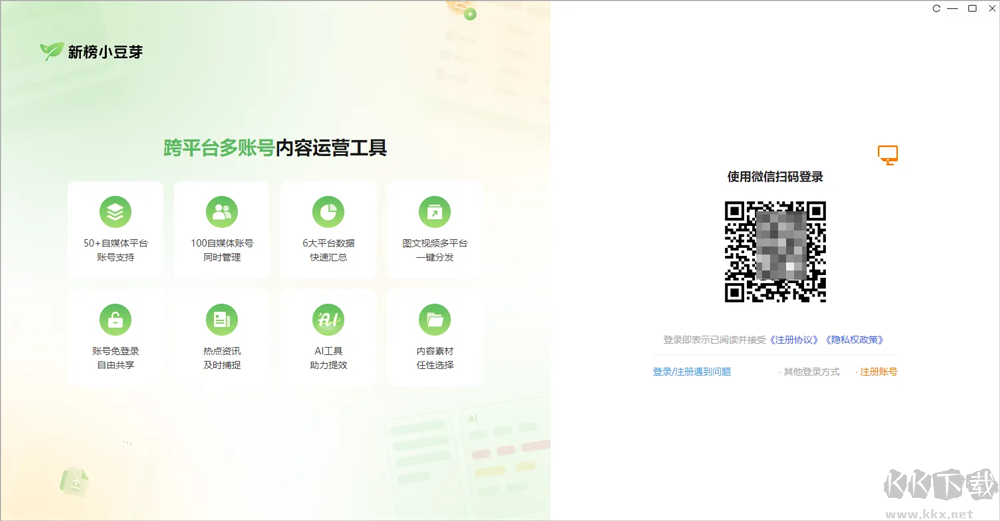Click the 100自媒体账号 people icon
This screenshot has width=1000, height=521.
[x=222, y=212]
